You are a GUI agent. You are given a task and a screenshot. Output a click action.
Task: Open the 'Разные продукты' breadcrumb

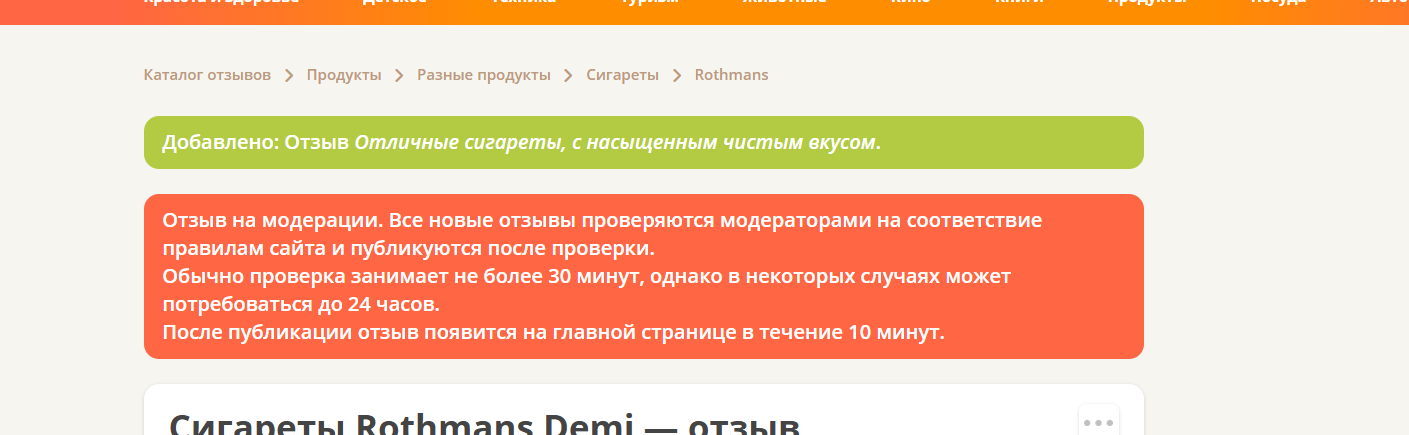click(x=484, y=75)
